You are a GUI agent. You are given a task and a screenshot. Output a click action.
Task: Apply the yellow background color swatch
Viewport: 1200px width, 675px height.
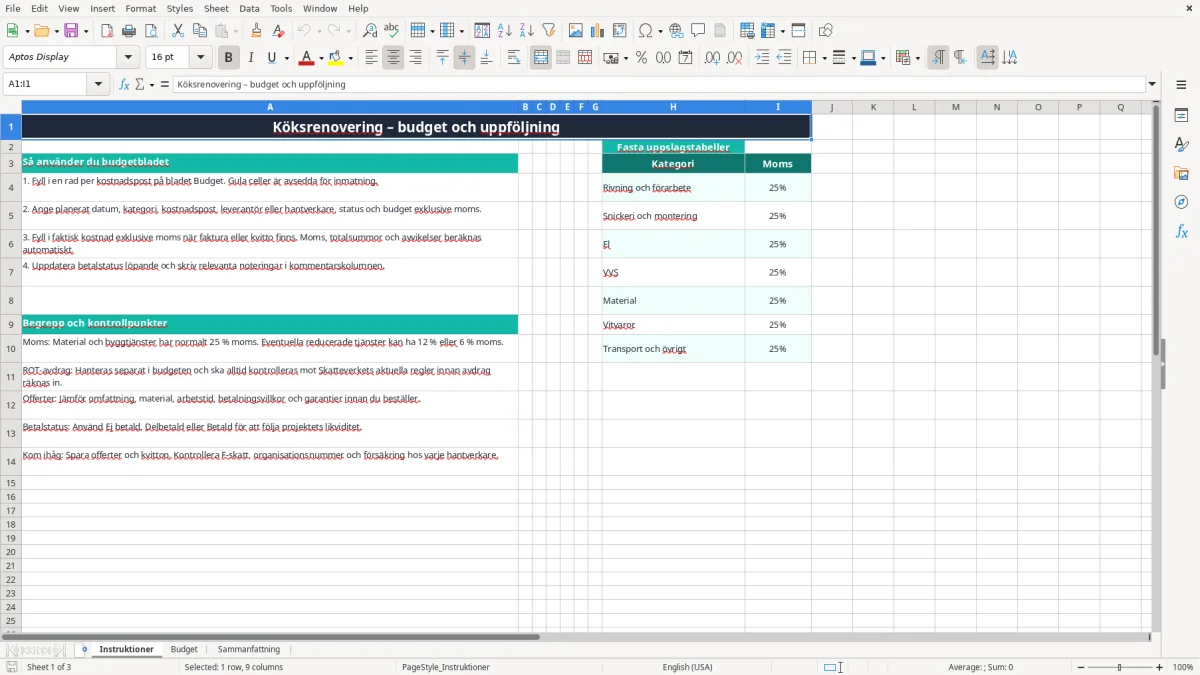(x=336, y=58)
